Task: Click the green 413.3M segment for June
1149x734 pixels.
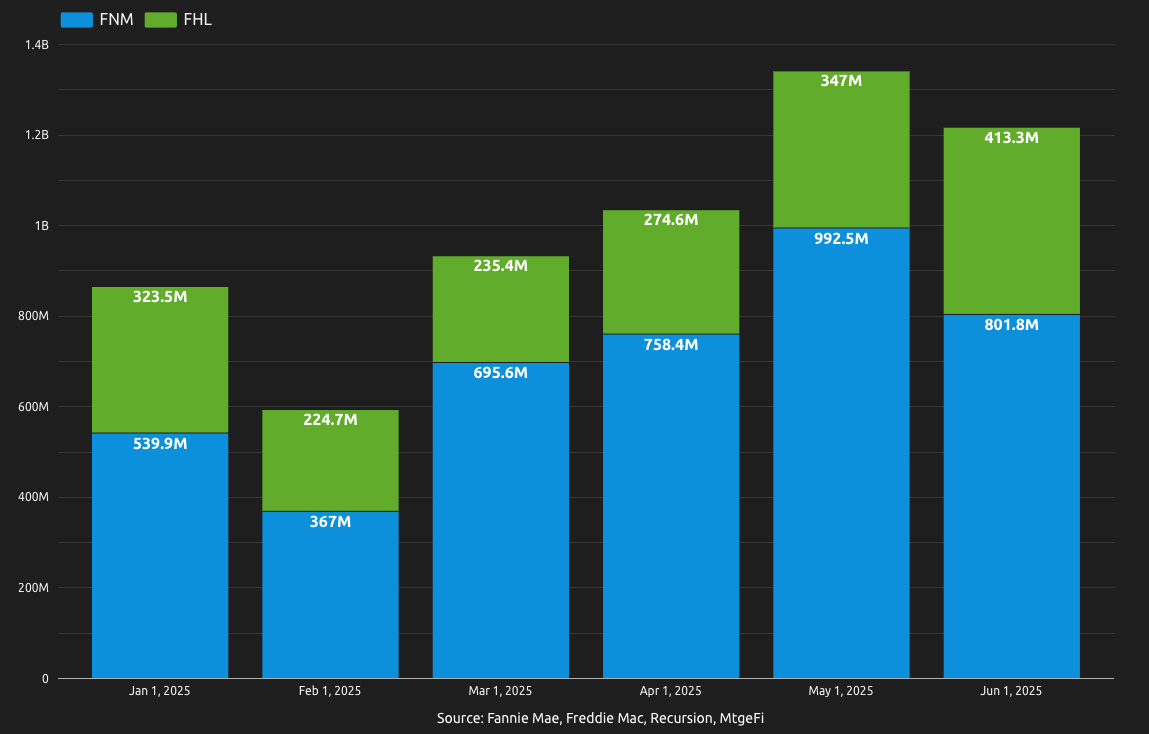Action: pos(1011,220)
